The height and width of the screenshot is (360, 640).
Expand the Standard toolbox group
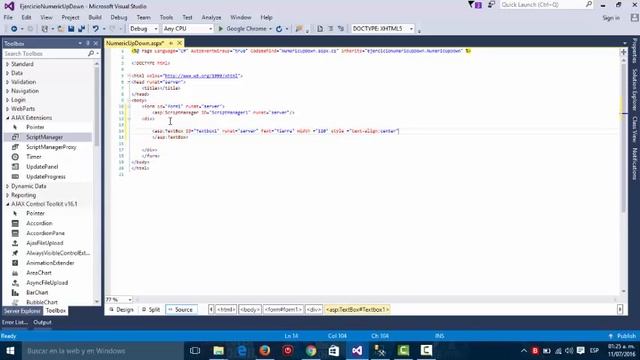pos(7,64)
